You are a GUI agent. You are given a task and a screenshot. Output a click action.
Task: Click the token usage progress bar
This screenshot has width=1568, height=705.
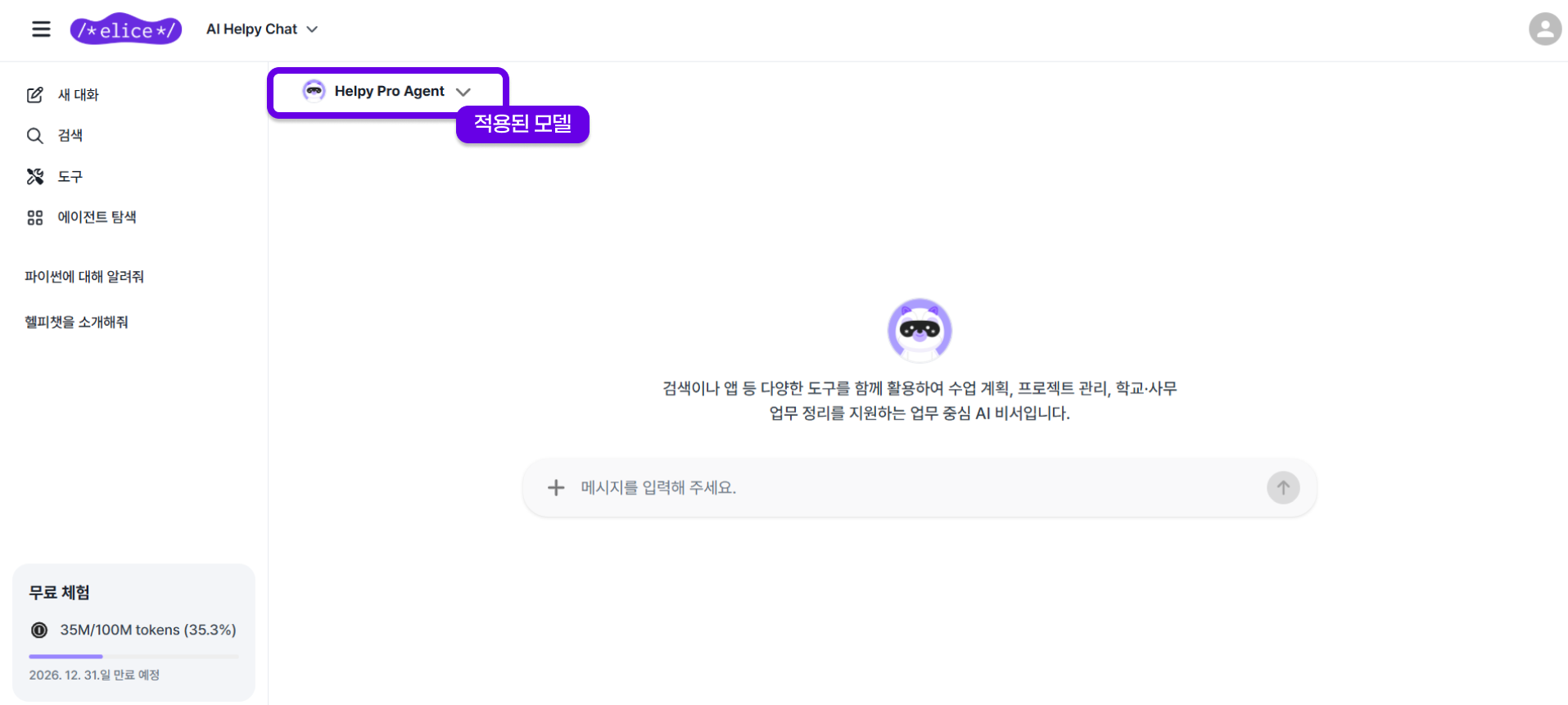[x=133, y=656]
